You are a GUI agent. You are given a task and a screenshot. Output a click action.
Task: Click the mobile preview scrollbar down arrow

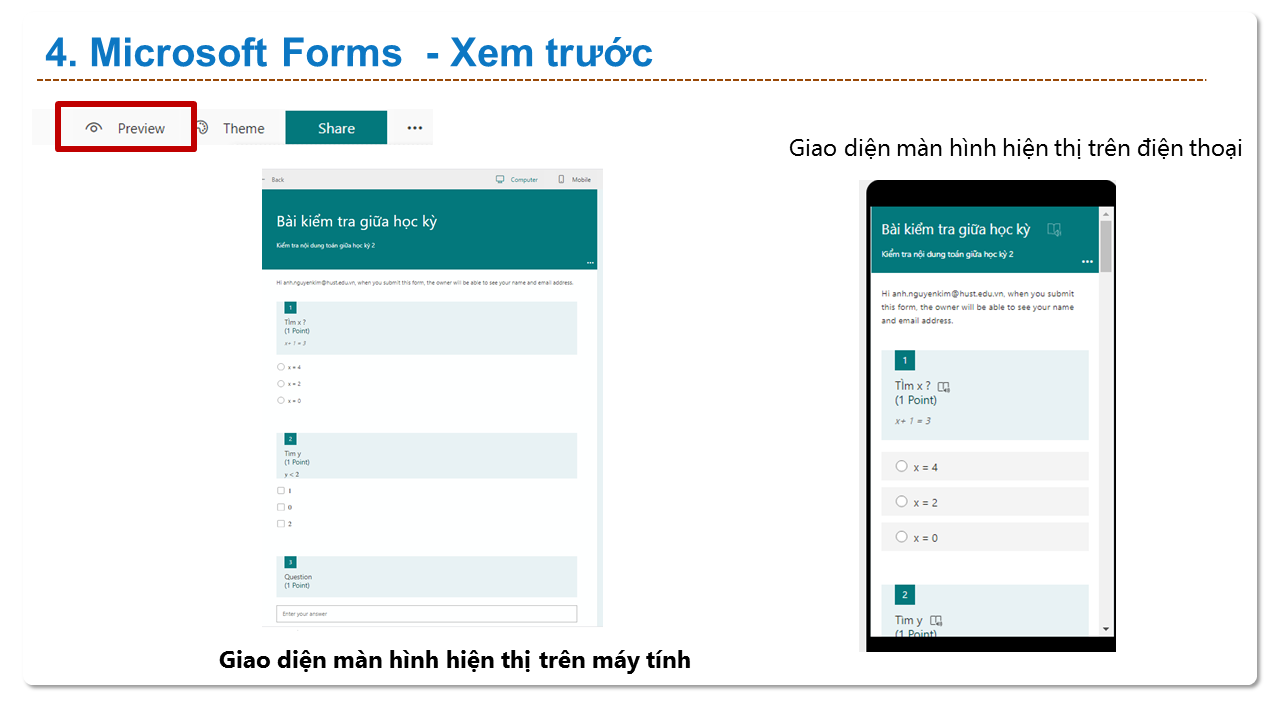(x=1106, y=629)
